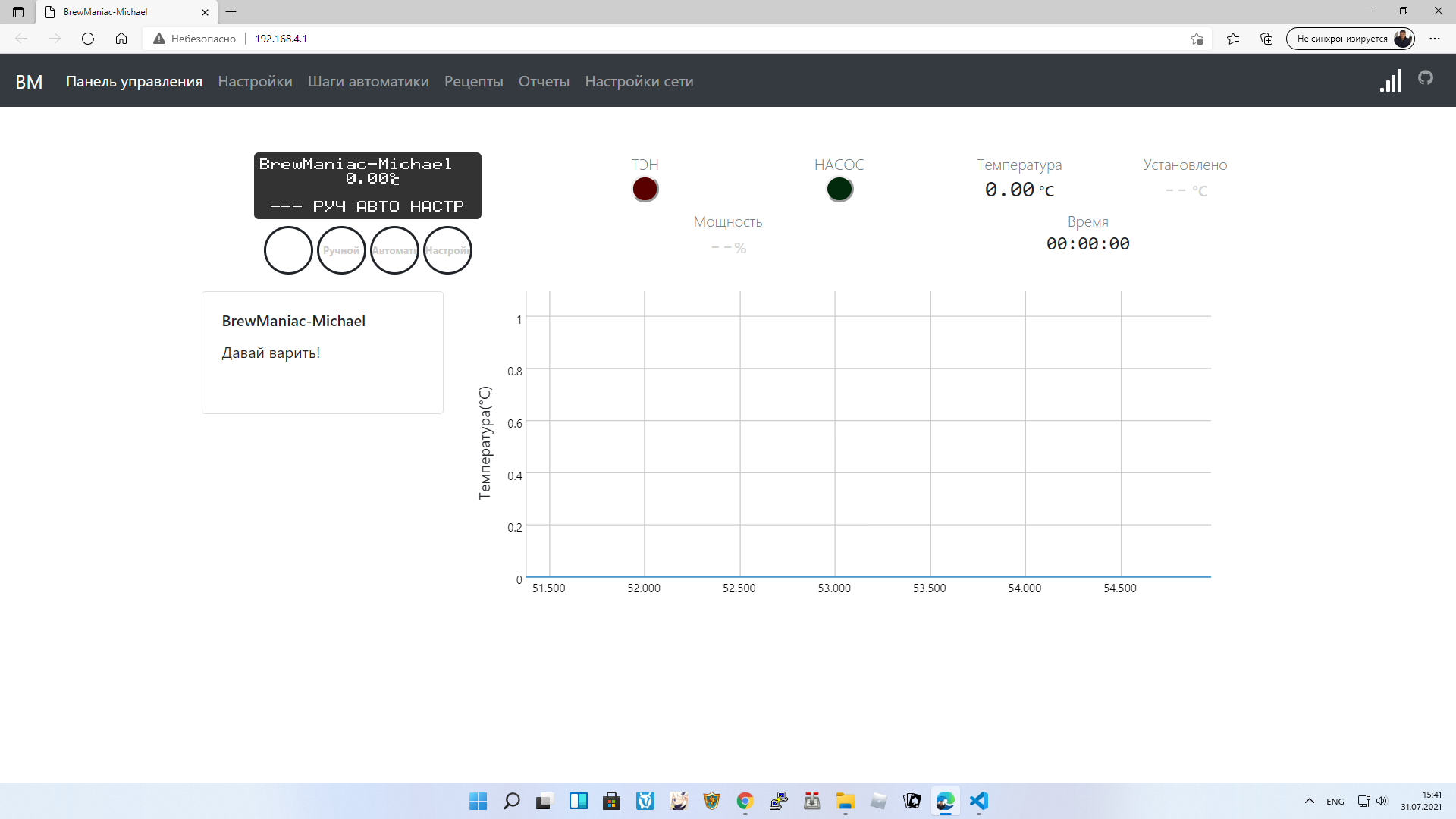This screenshot has height=819, width=1456.
Task: Click the Мощность percent value
Action: pos(728,247)
